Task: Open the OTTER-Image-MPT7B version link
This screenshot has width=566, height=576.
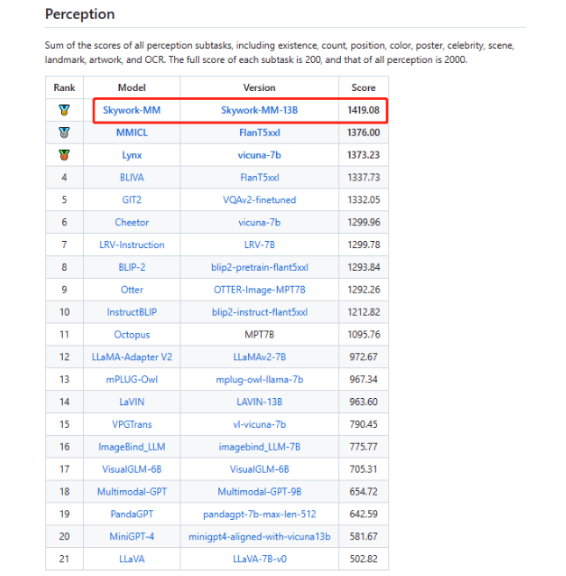Action: point(259,289)
